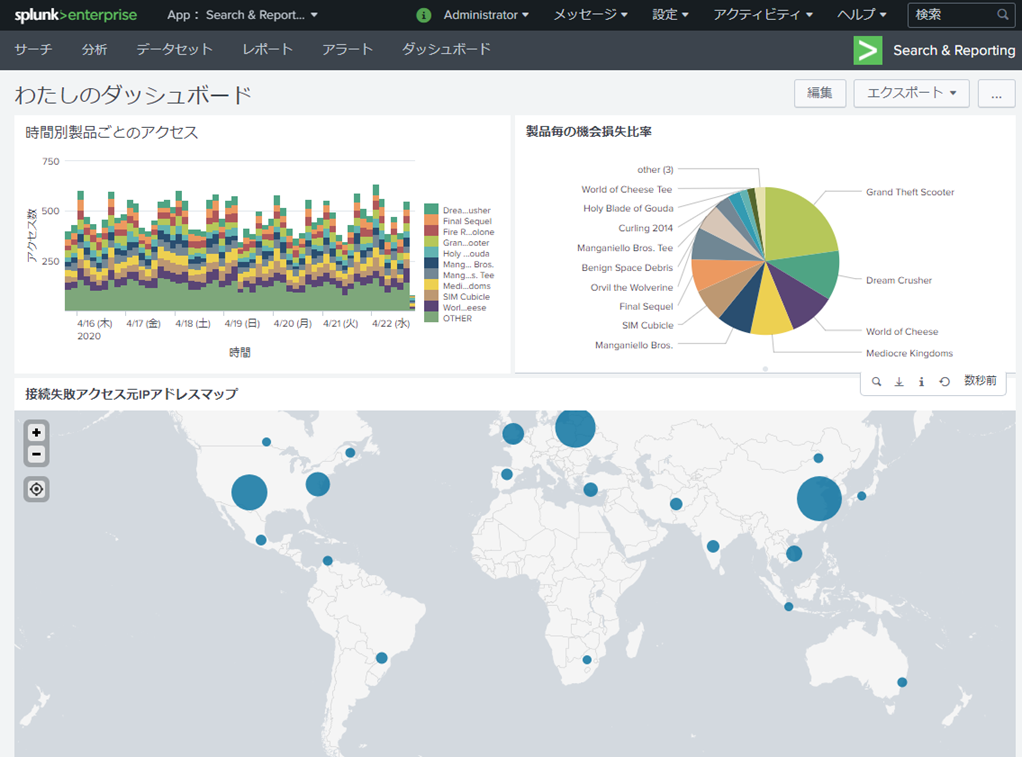Click the green Search & Reporting app icon

867,50
